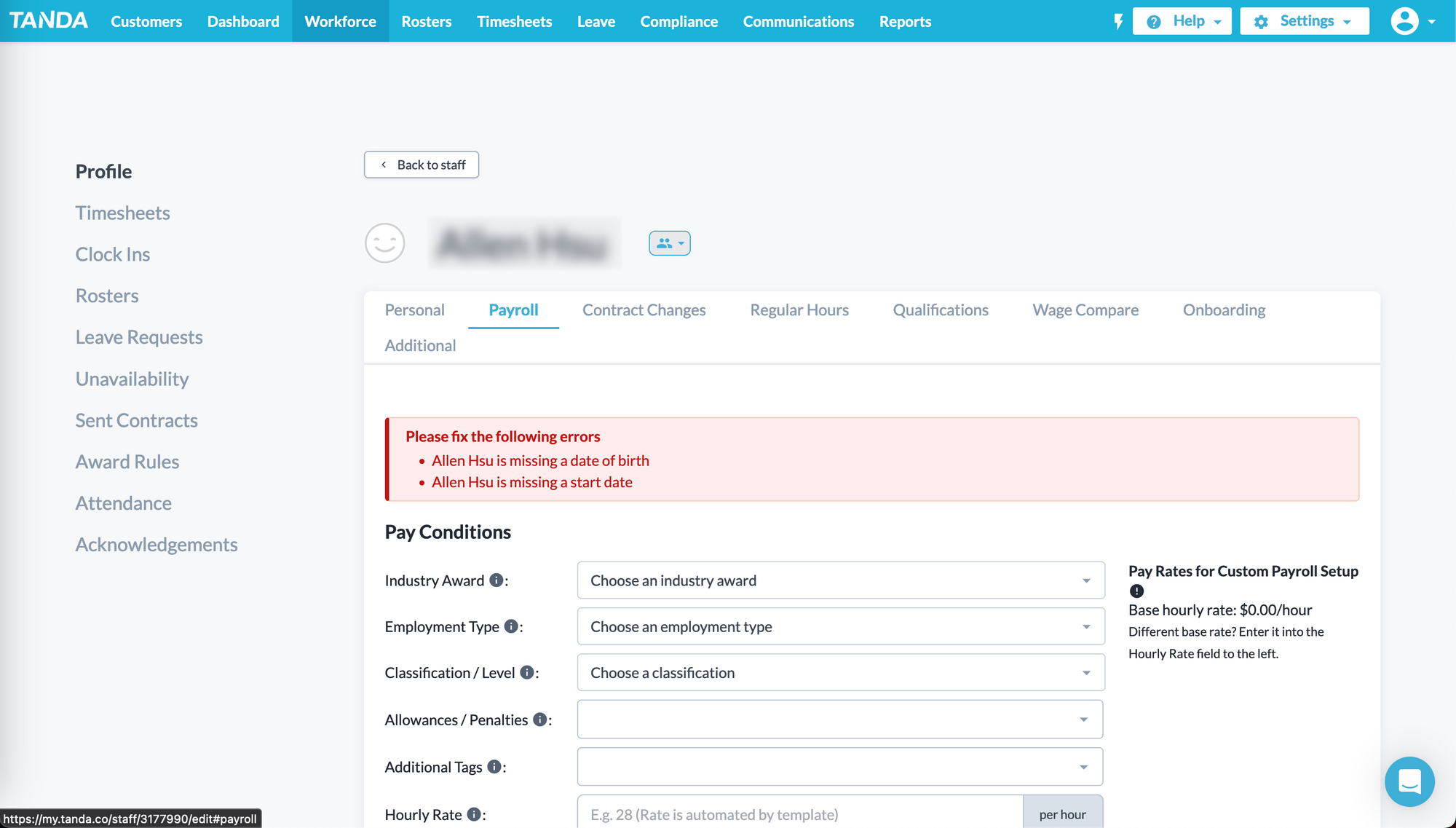Expand the Choose an industry award dropdown
The height and width of the screenshot is (828, 1456).
click(x=840, y=580)
